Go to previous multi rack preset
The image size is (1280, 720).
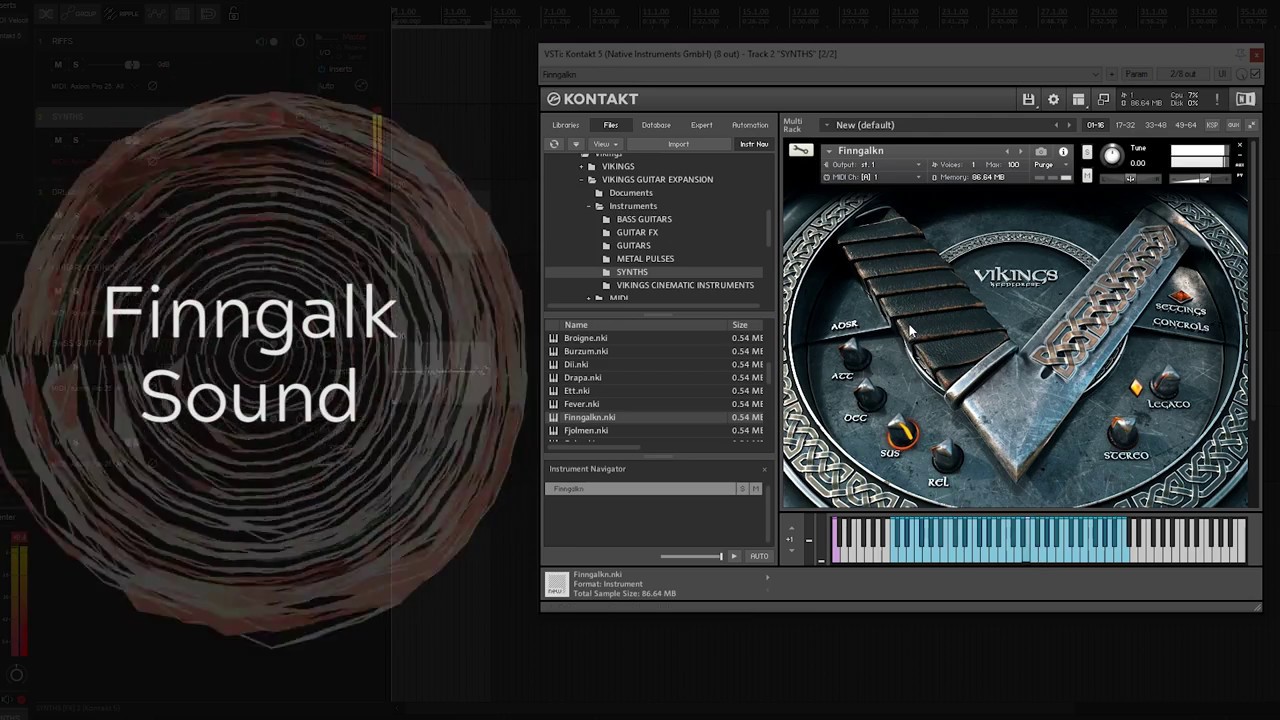(x=1056, y=125)
